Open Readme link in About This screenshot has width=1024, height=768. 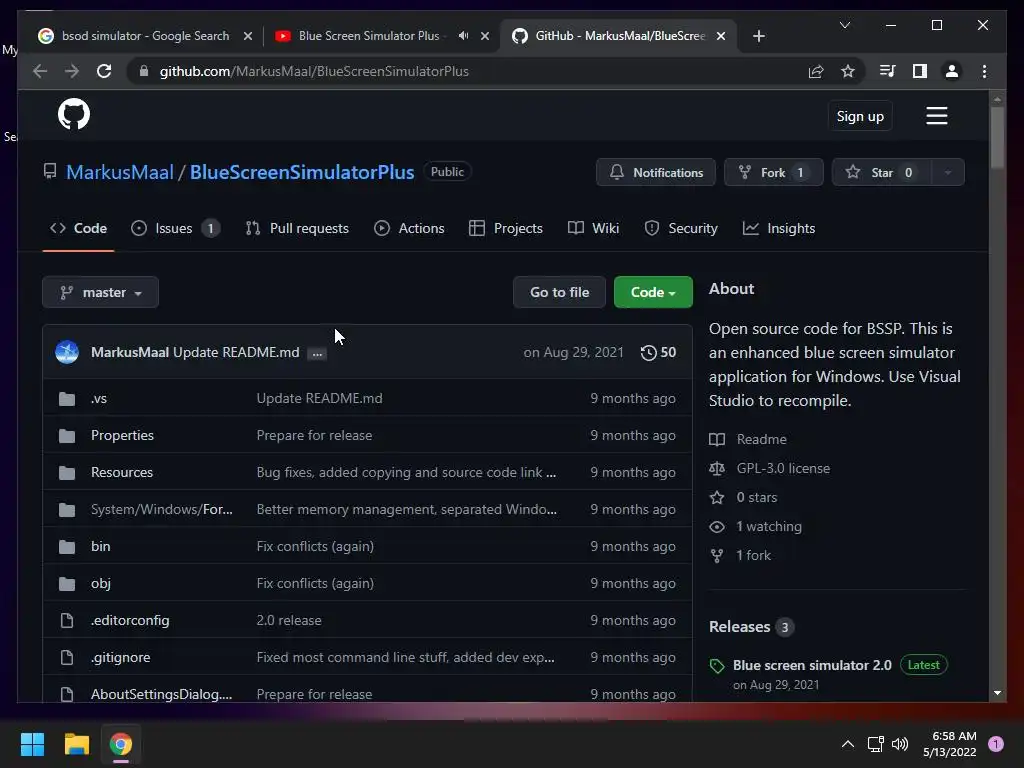tap(761, 440)
